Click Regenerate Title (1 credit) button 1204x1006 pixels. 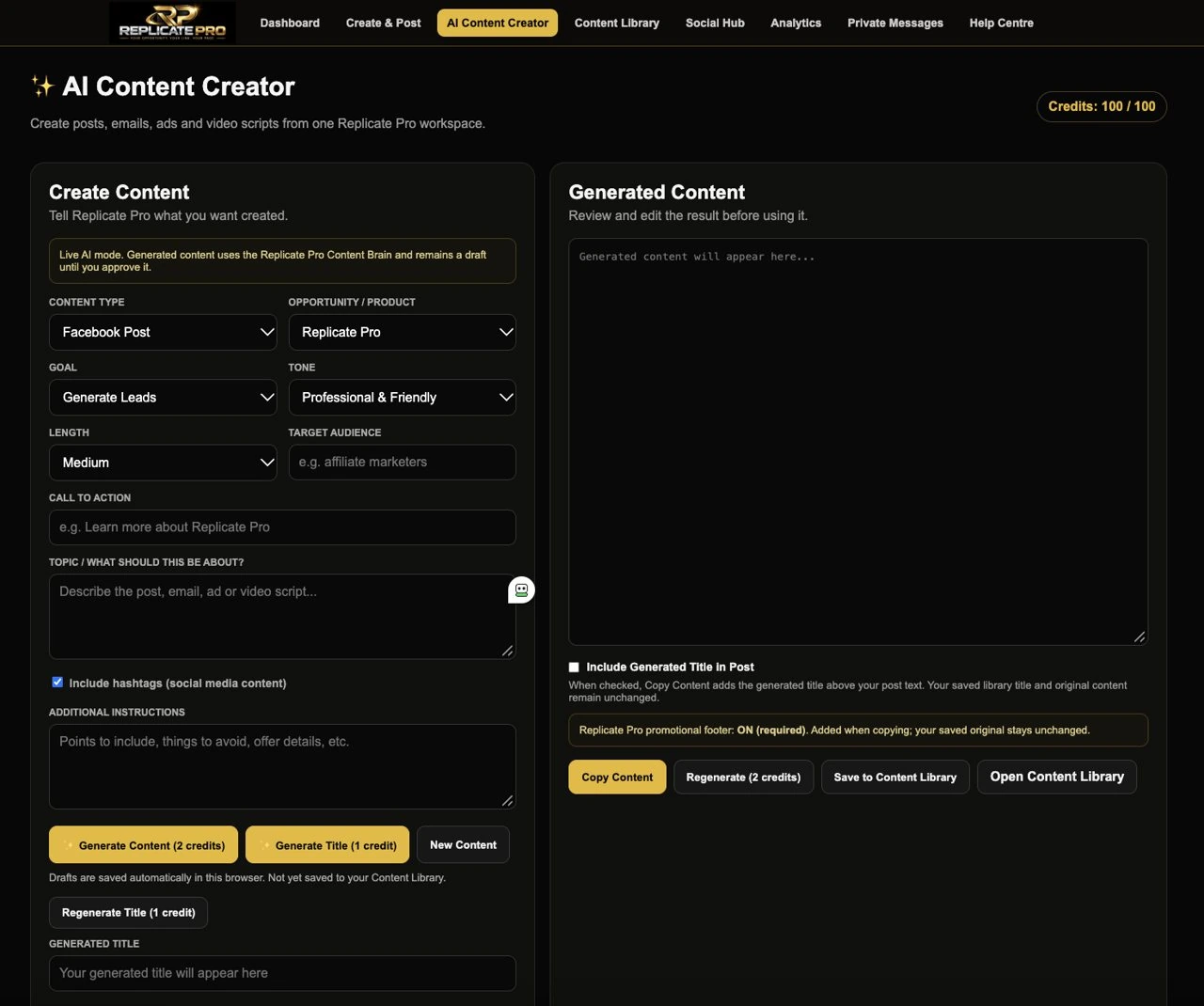(x=129, y=913)
